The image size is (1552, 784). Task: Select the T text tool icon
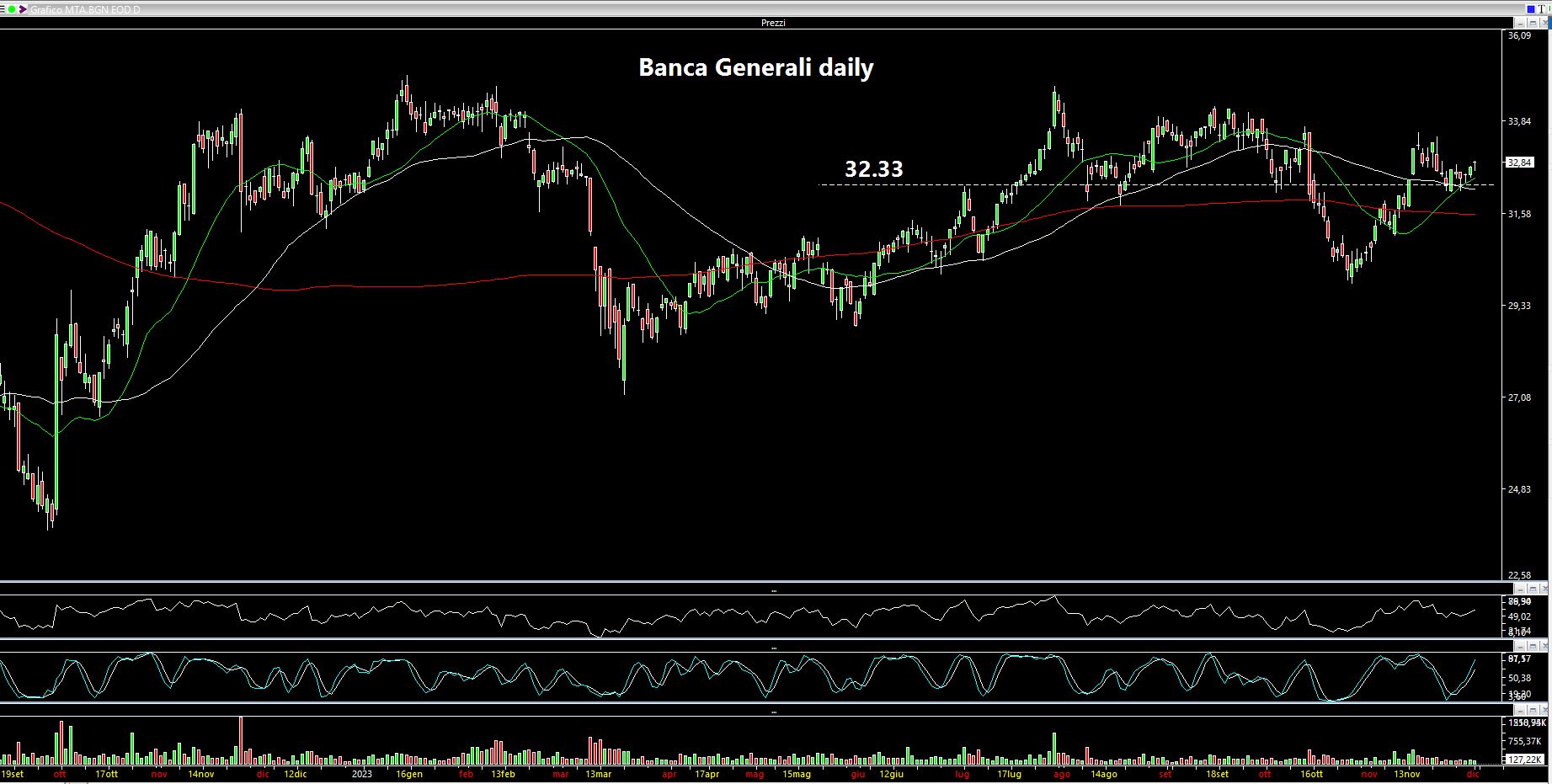click(1542, 9)
